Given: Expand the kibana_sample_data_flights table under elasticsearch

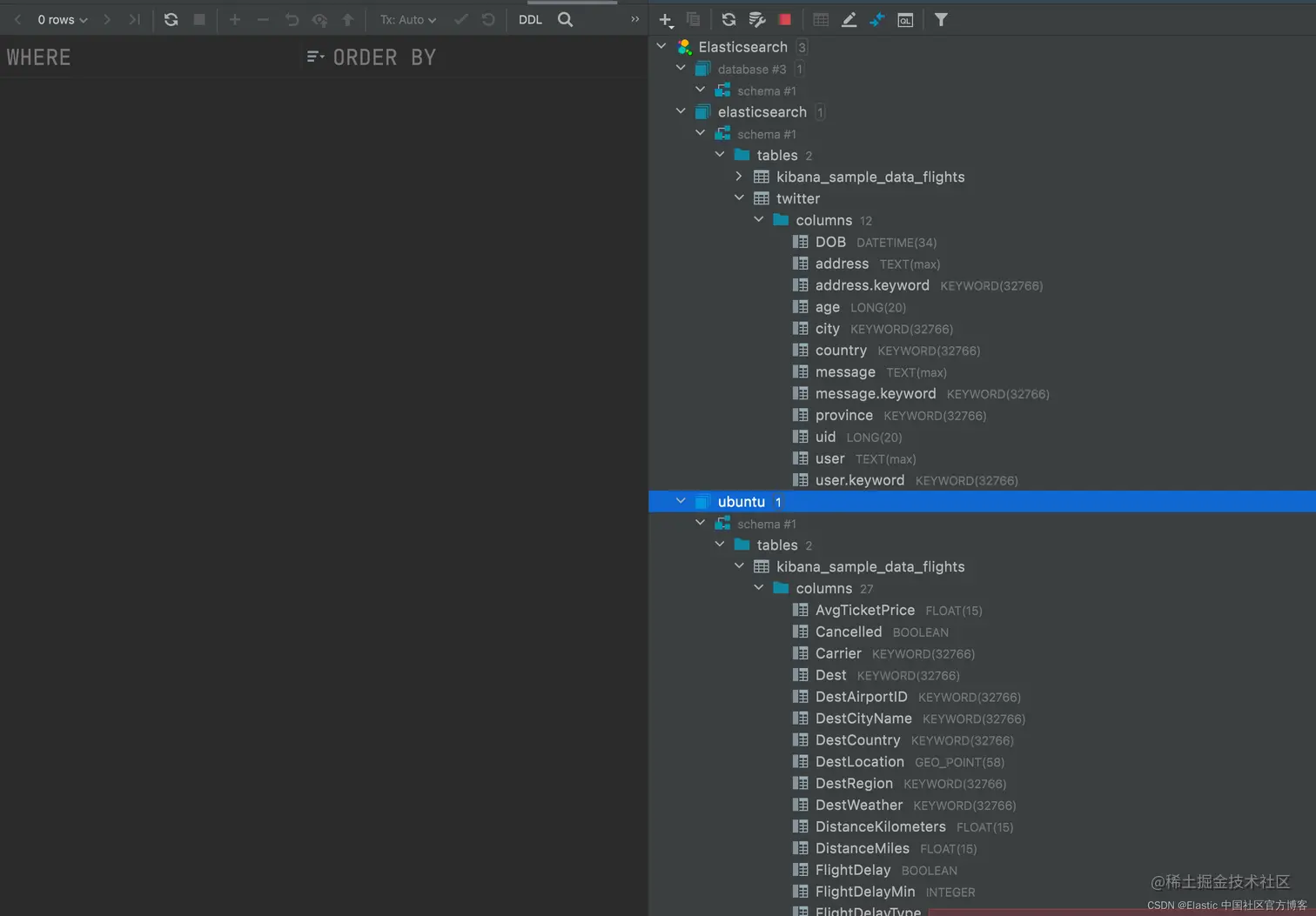Looking at the screenshot, I should 739,176.
